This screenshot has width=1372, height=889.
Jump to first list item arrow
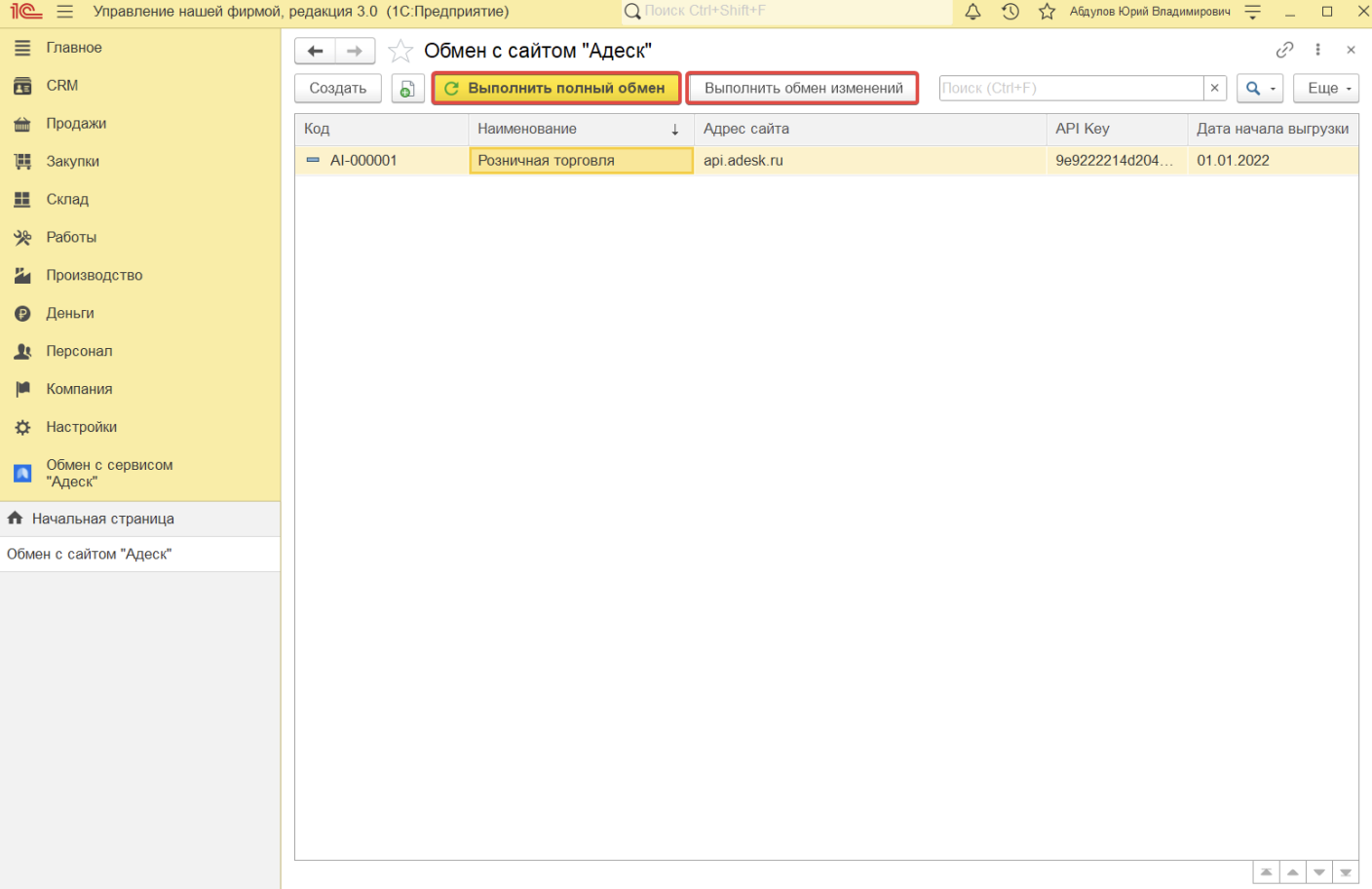pos(1266,872)
